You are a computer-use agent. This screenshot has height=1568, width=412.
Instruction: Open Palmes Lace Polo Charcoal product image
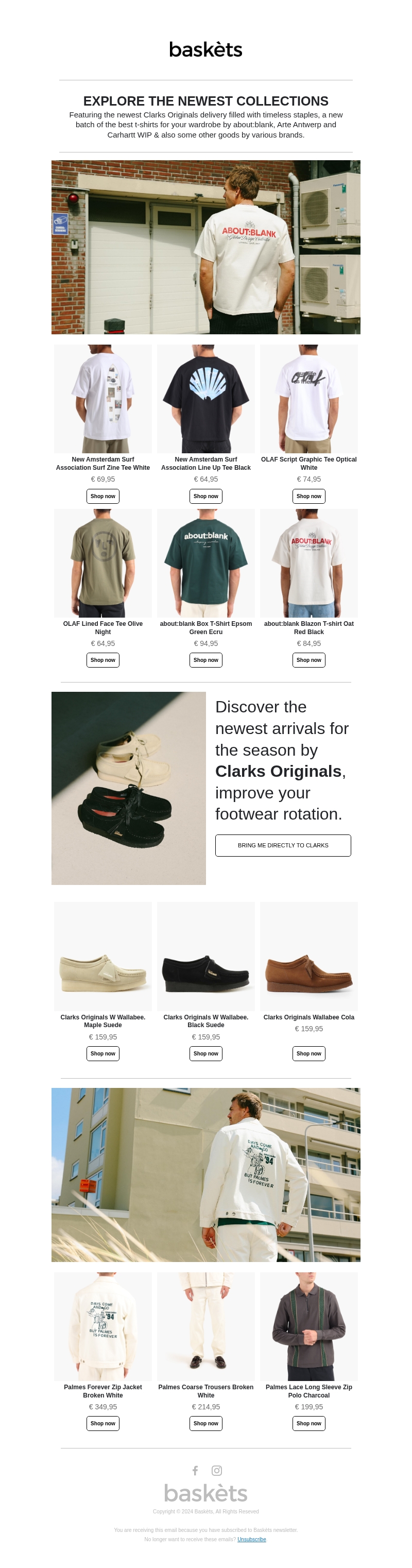click(x=308, y=1326)
